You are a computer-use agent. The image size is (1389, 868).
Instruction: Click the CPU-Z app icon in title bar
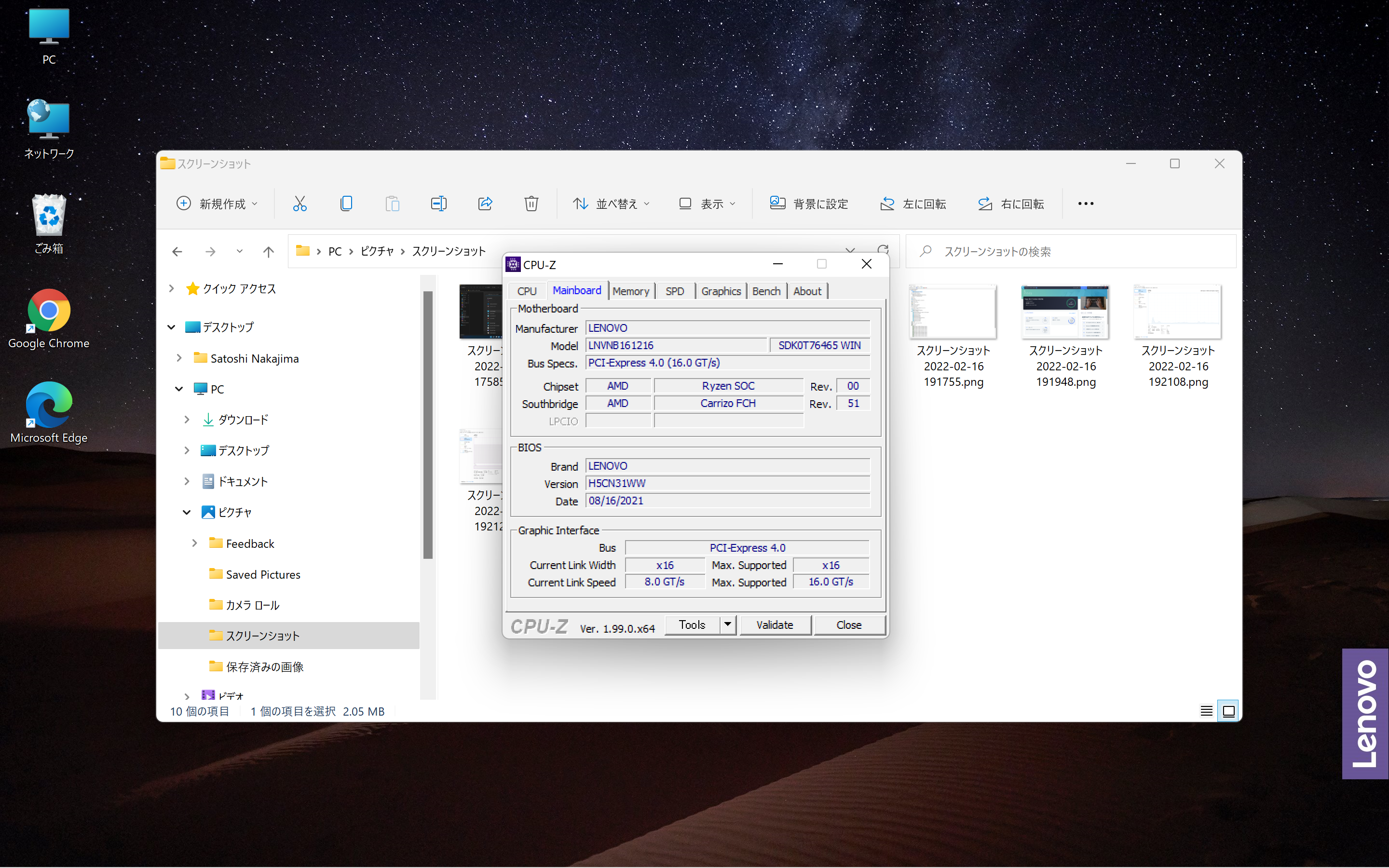click(513, 265)
